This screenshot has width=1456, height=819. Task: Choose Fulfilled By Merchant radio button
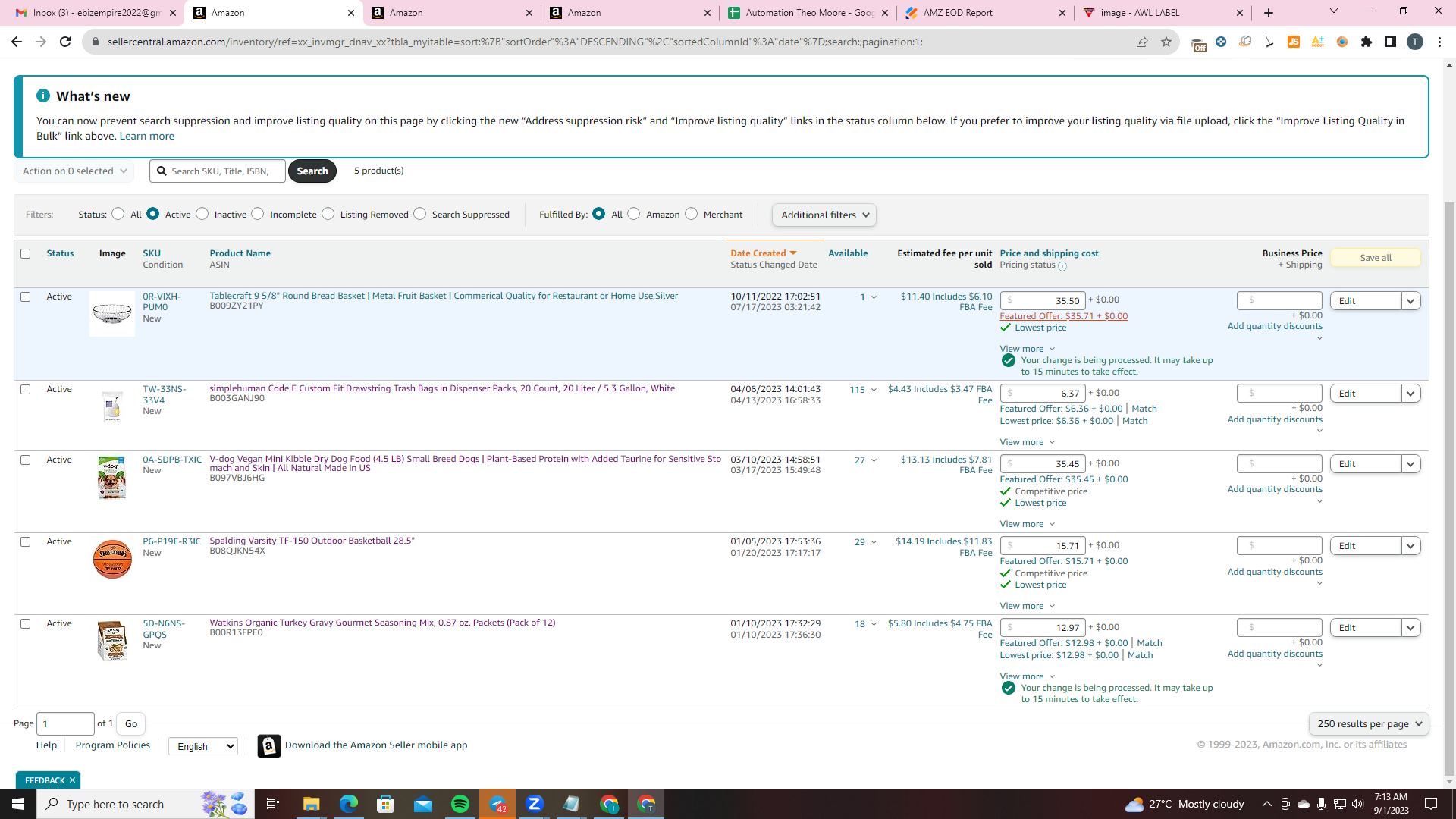coord(692,214)
